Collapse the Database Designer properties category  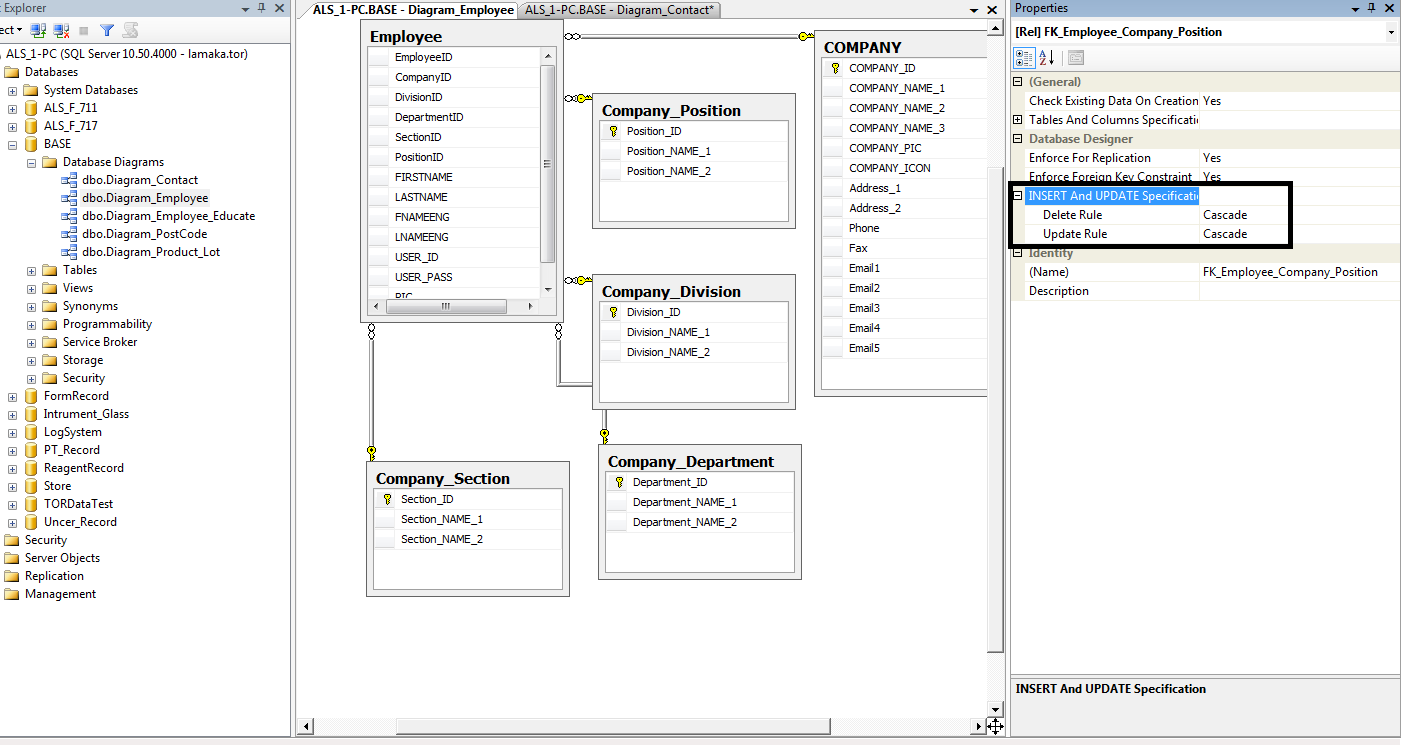click(x=1018, y=139)
